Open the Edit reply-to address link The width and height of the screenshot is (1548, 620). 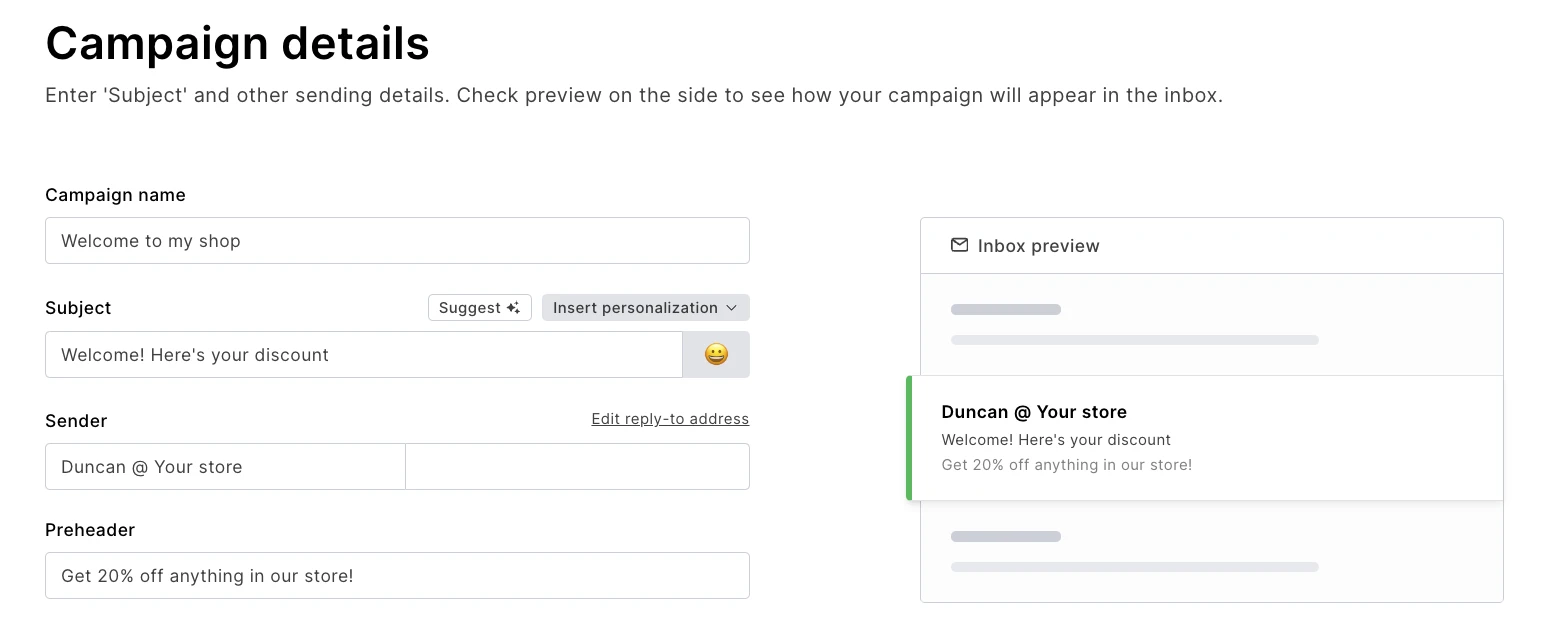pyautogui.click(x=670, y=419)
